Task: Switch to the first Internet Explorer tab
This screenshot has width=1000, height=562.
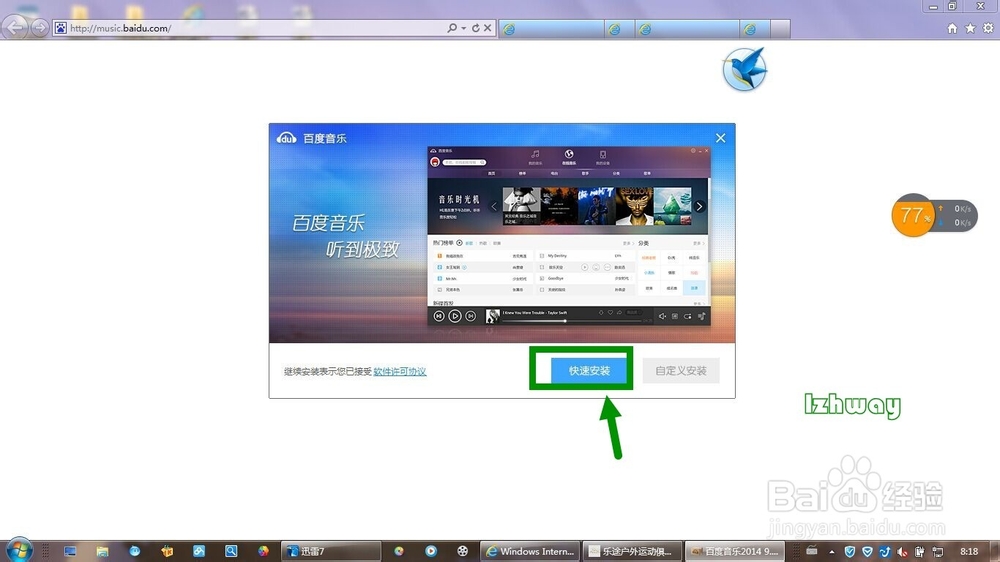Action: (552, 29)
